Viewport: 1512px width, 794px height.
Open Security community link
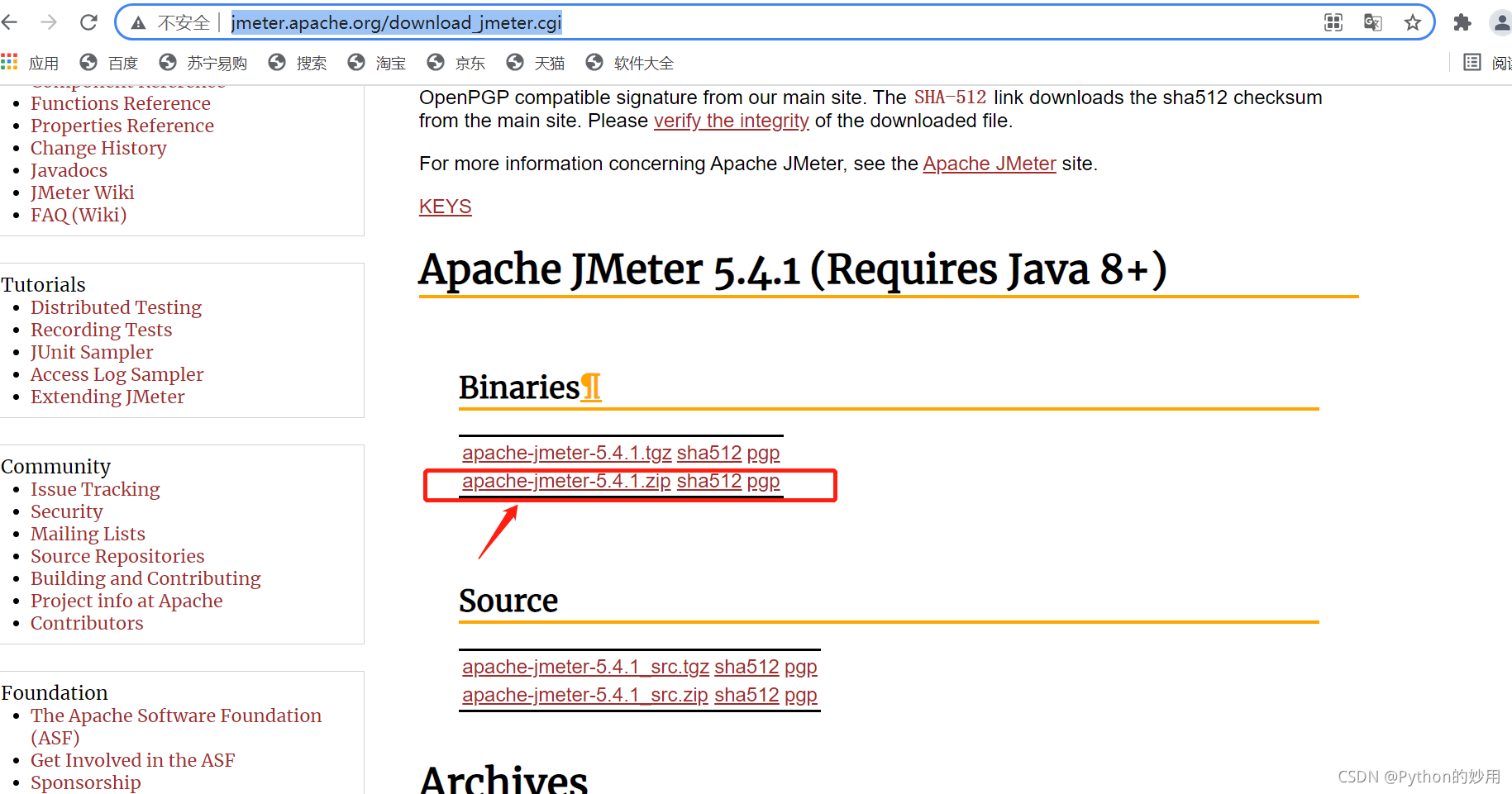(x=66, y=511)
